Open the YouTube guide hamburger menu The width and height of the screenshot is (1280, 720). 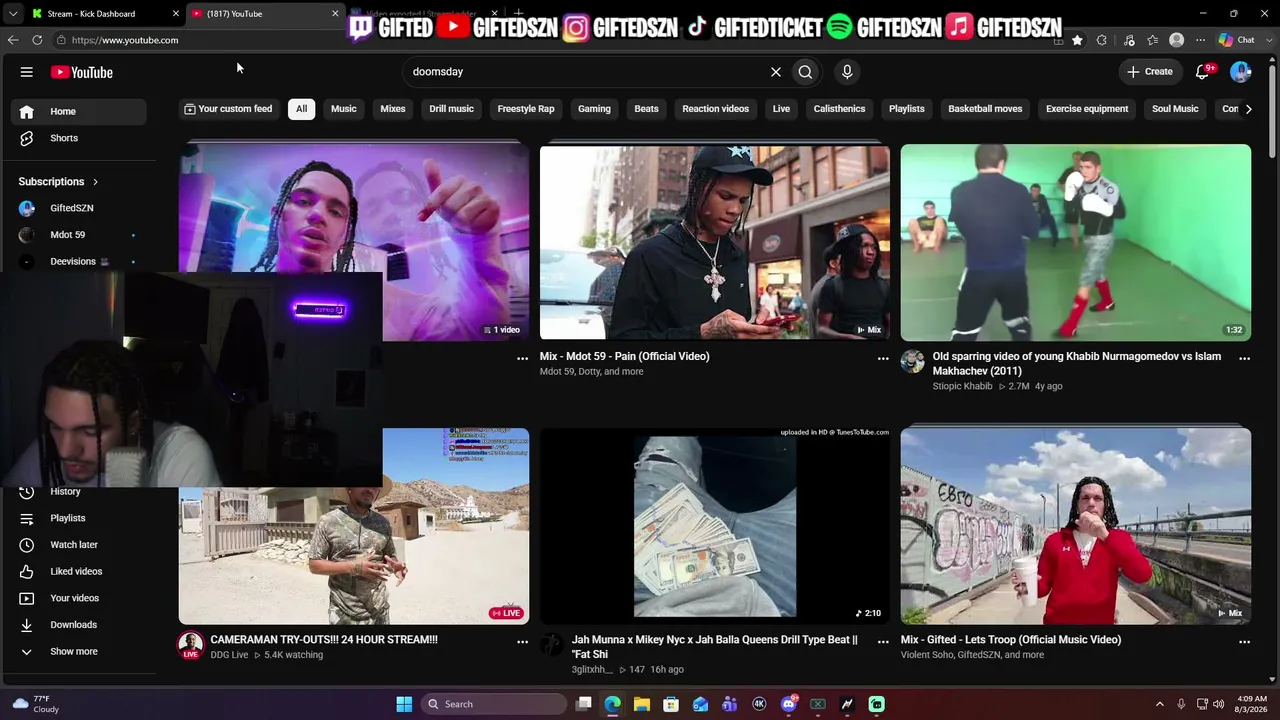point(27,72)
